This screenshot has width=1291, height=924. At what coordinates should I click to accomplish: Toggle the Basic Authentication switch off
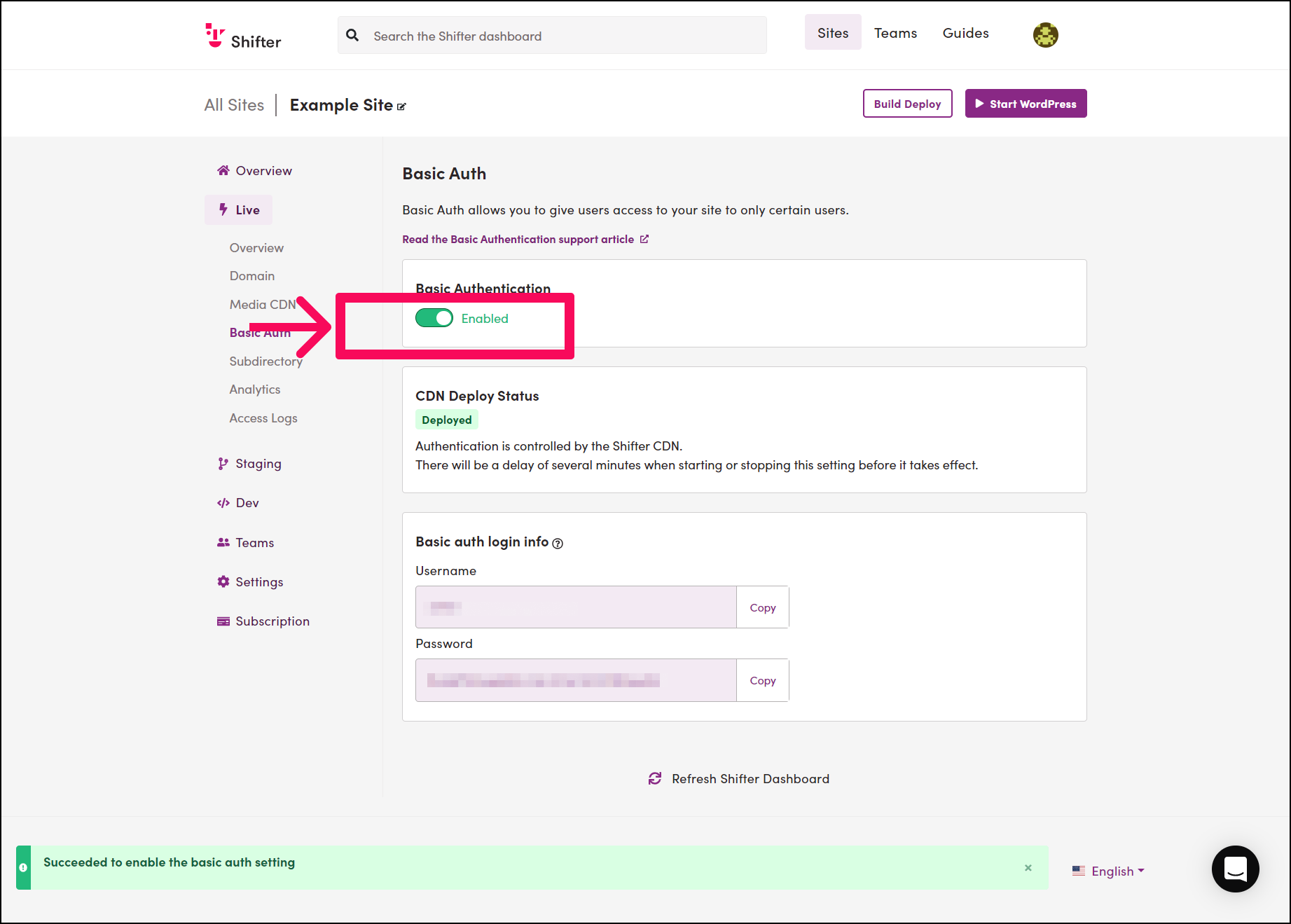434,318
